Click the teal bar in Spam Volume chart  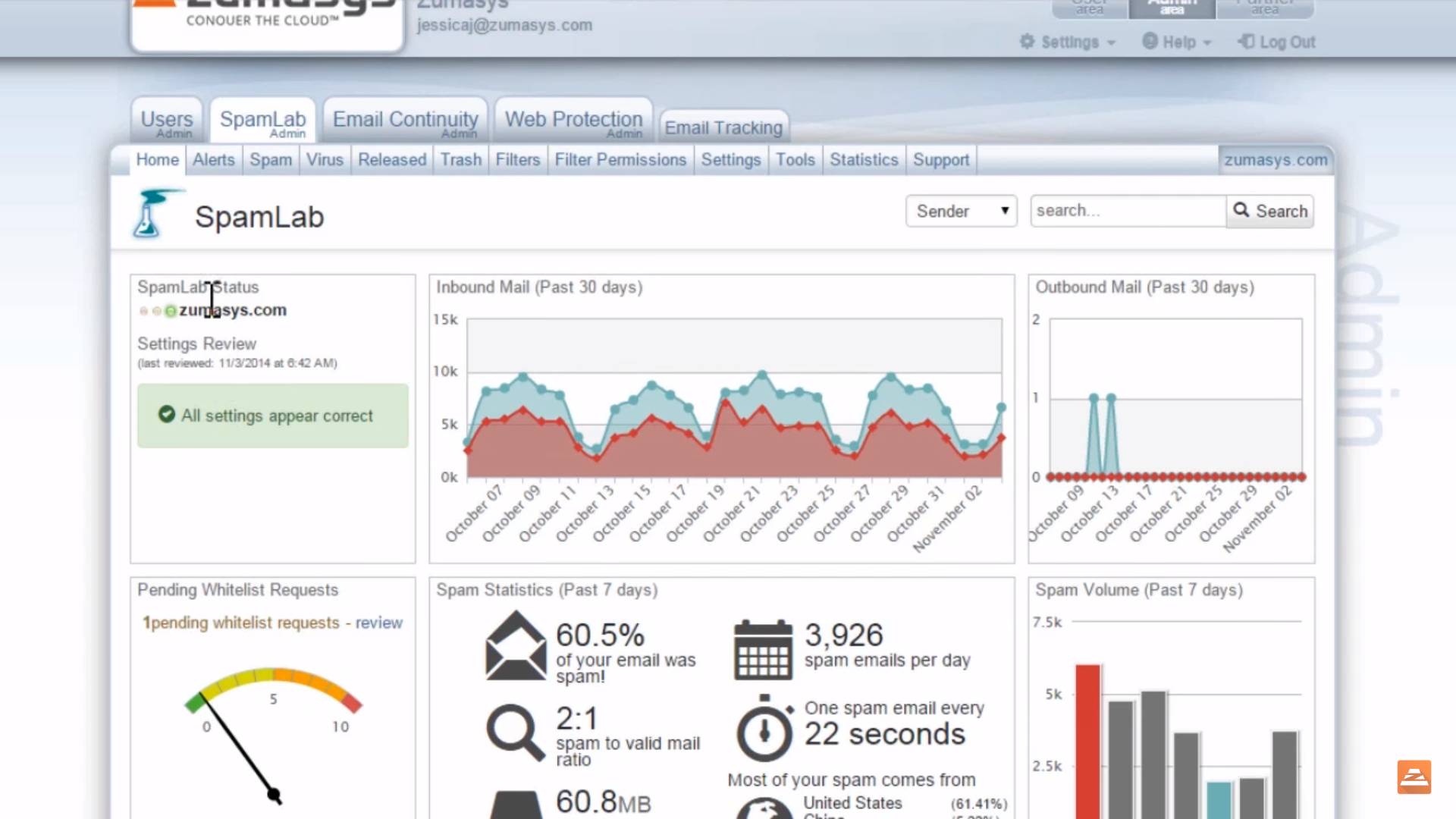(1219, 800)
